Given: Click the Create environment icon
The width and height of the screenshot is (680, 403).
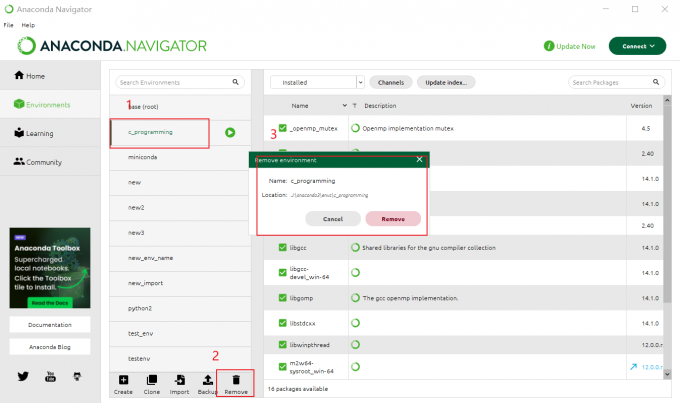Looking at the screenshot, I should [x=124, y=380].
